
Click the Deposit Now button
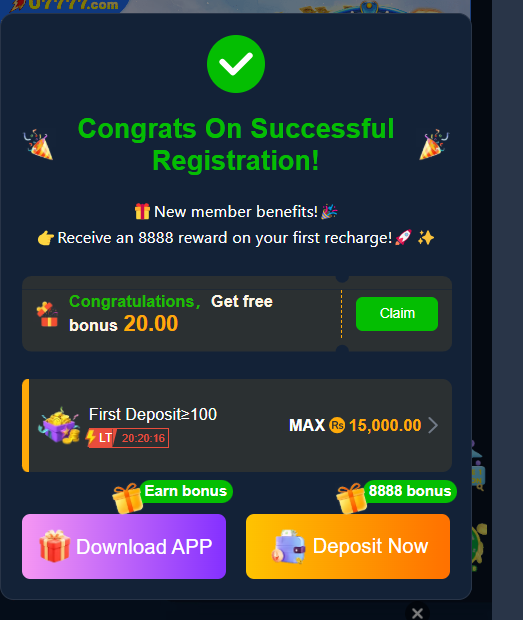click(x=348, y=546)
